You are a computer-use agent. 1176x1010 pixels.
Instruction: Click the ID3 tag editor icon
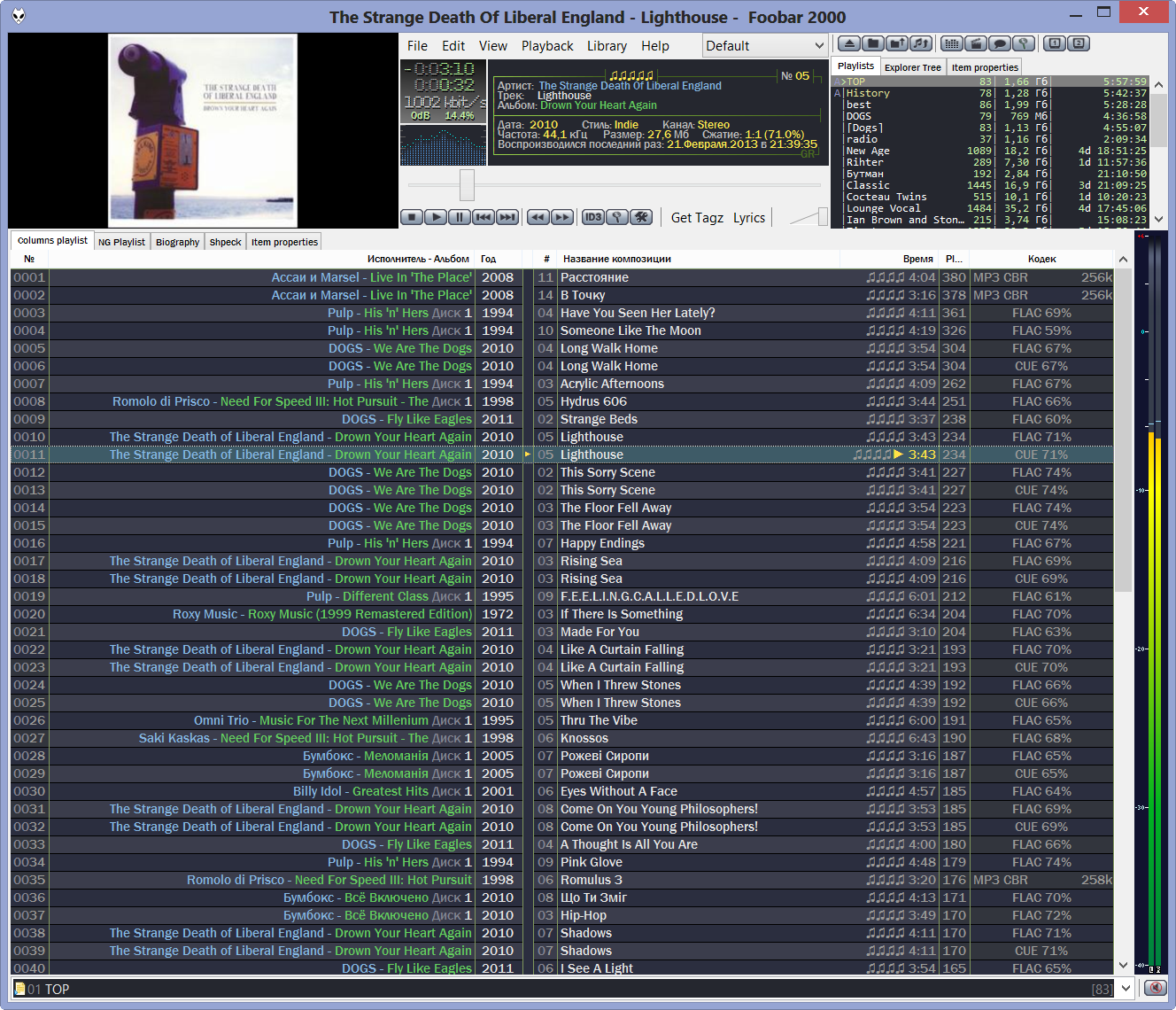point(592,217)
